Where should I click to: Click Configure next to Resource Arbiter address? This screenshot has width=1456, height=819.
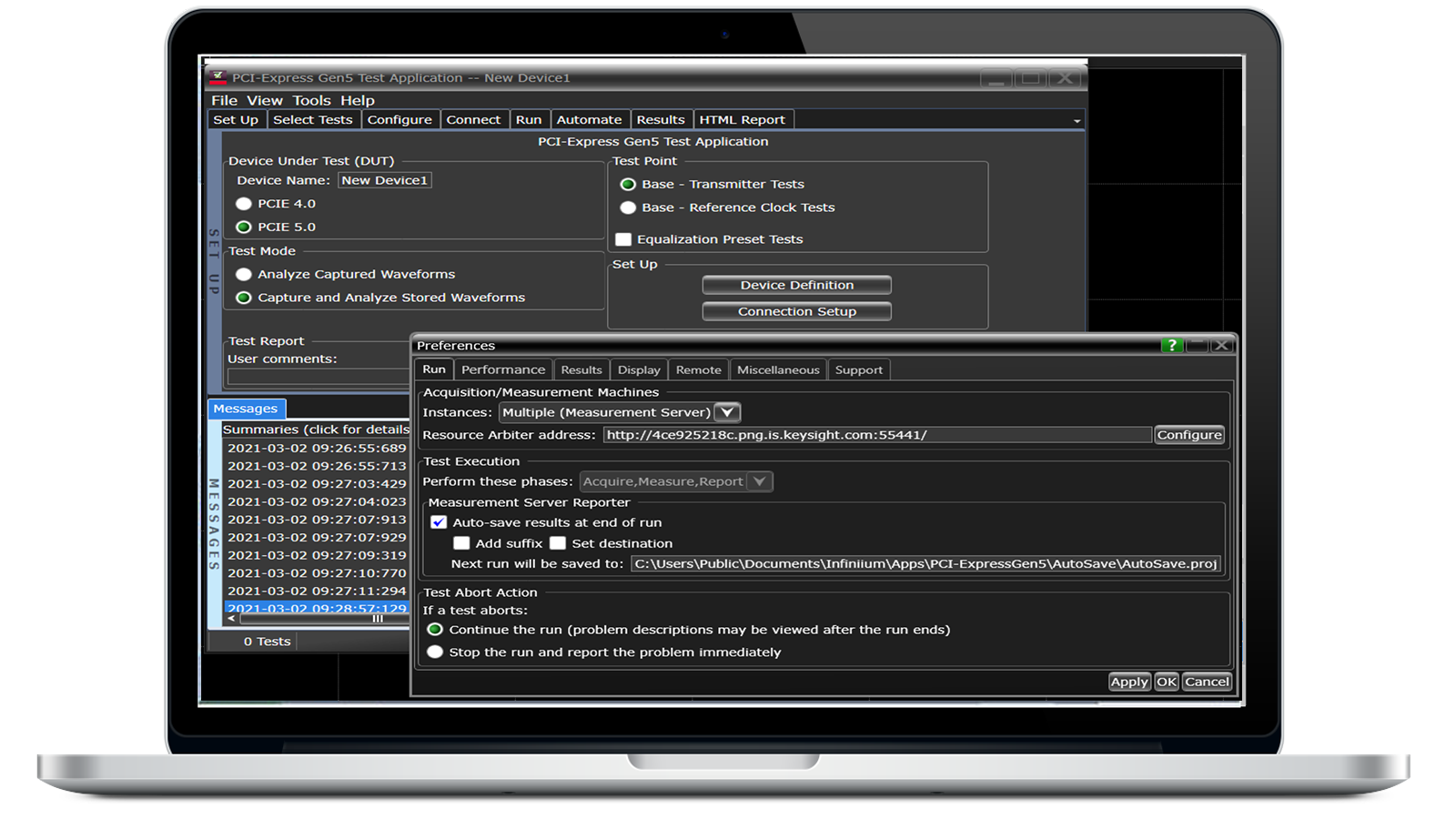tap(1189, 435)
